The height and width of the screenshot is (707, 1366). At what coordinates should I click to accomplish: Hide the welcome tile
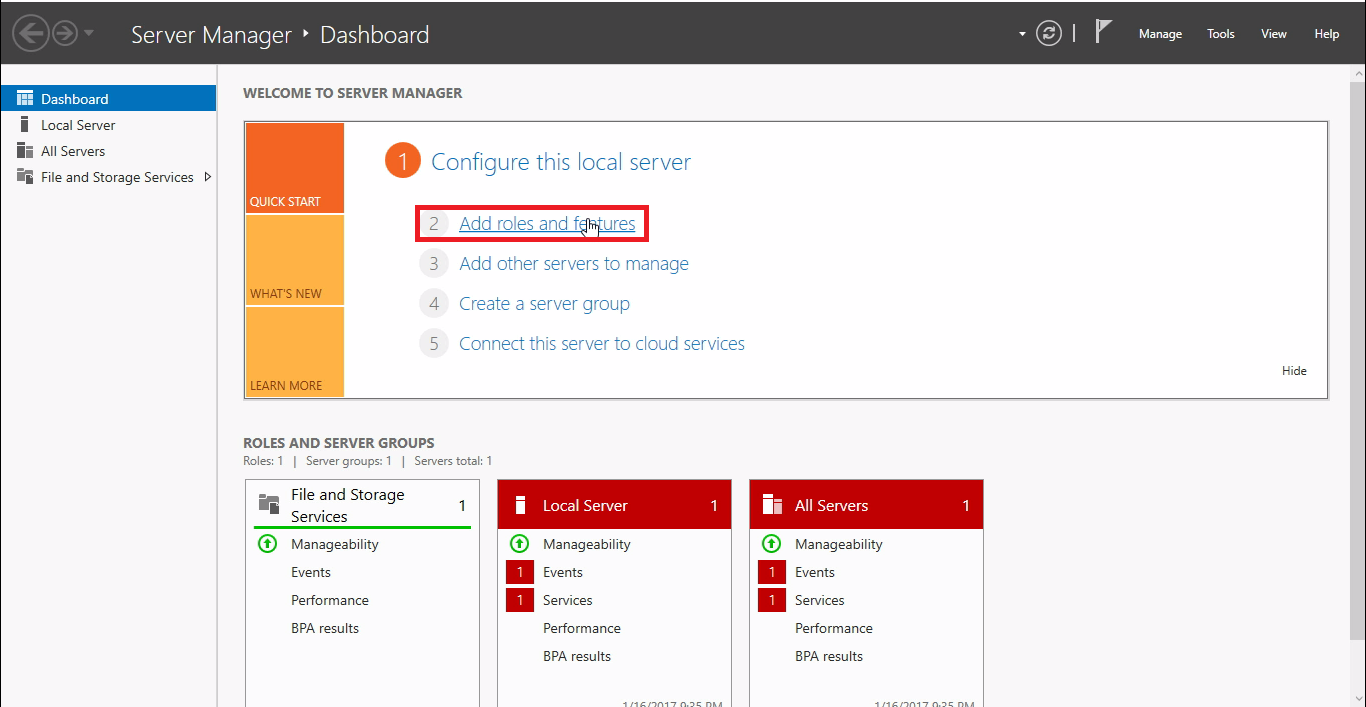pyautogui.click(x=1294, y=371)
